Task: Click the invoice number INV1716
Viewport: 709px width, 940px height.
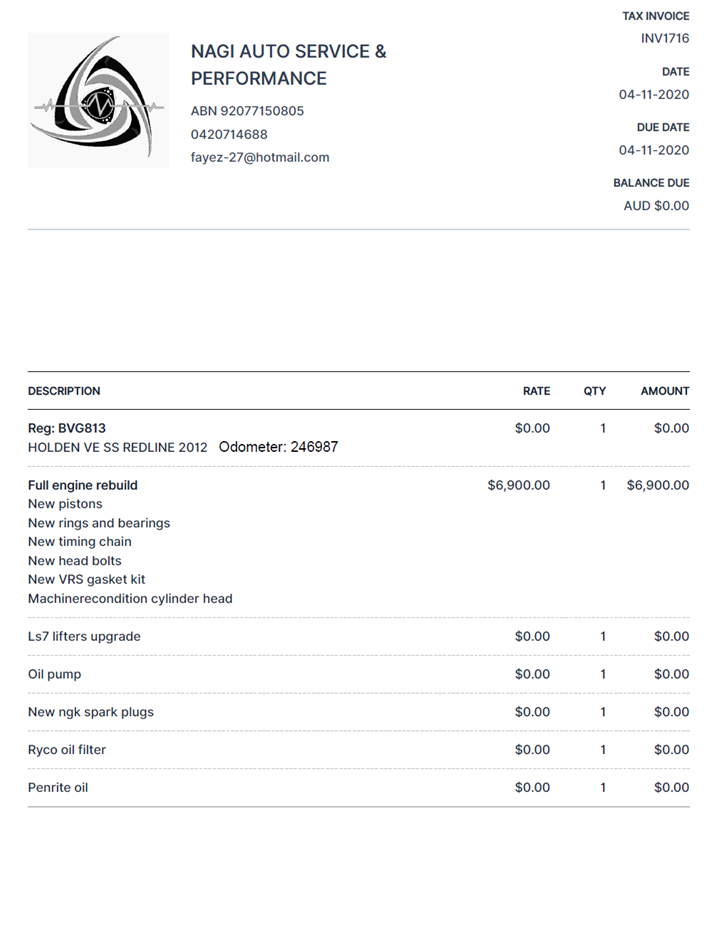Action: (x=665, y=38)
